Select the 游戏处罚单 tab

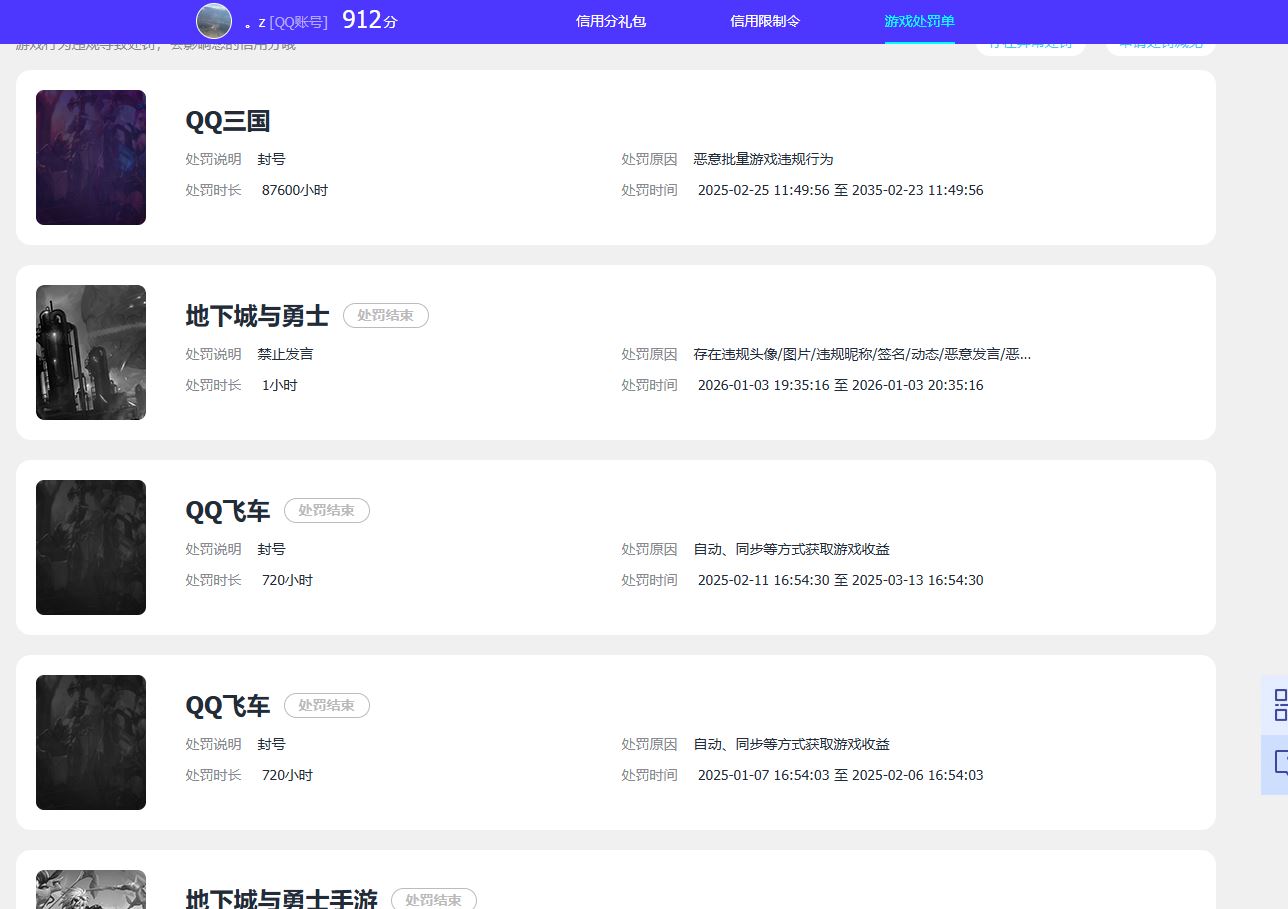[919, 21]
